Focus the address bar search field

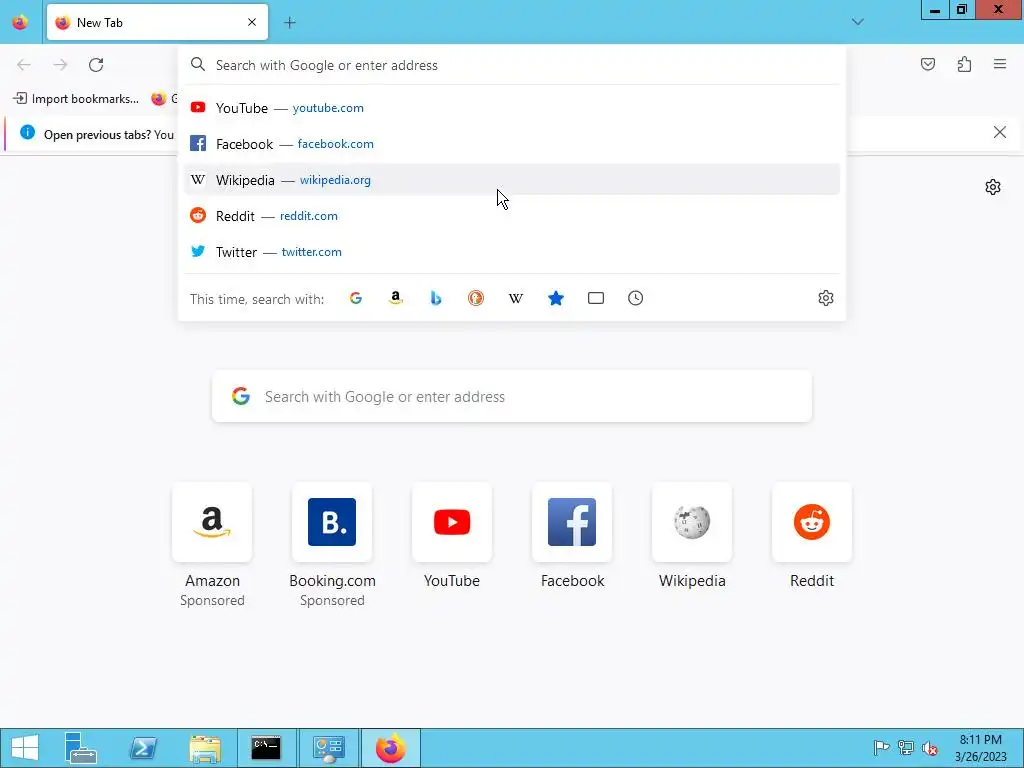512,65
